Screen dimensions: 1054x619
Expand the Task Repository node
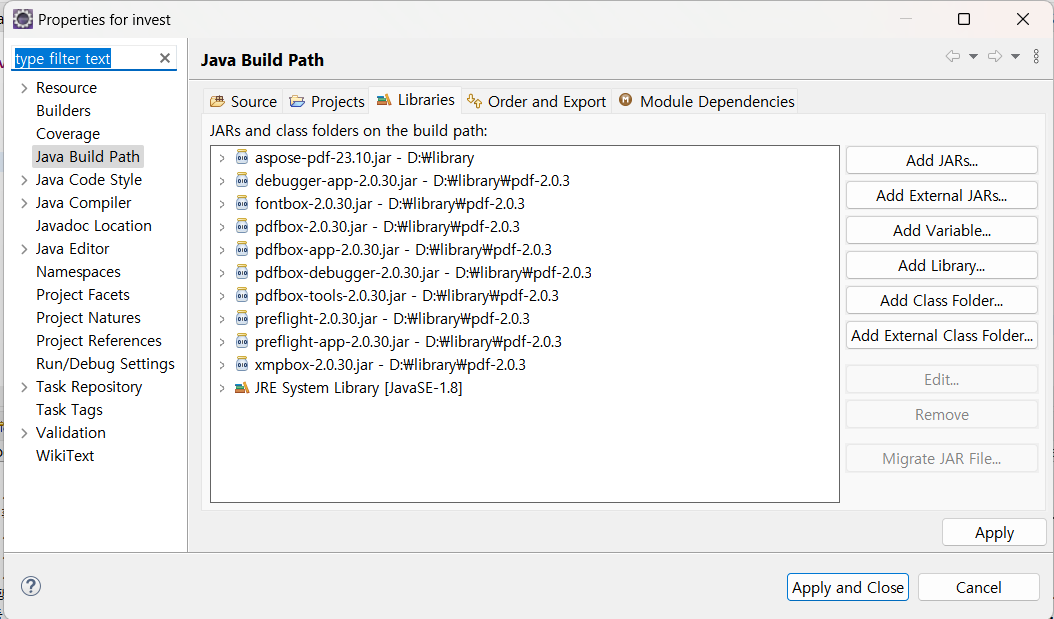tap(24, 387)
